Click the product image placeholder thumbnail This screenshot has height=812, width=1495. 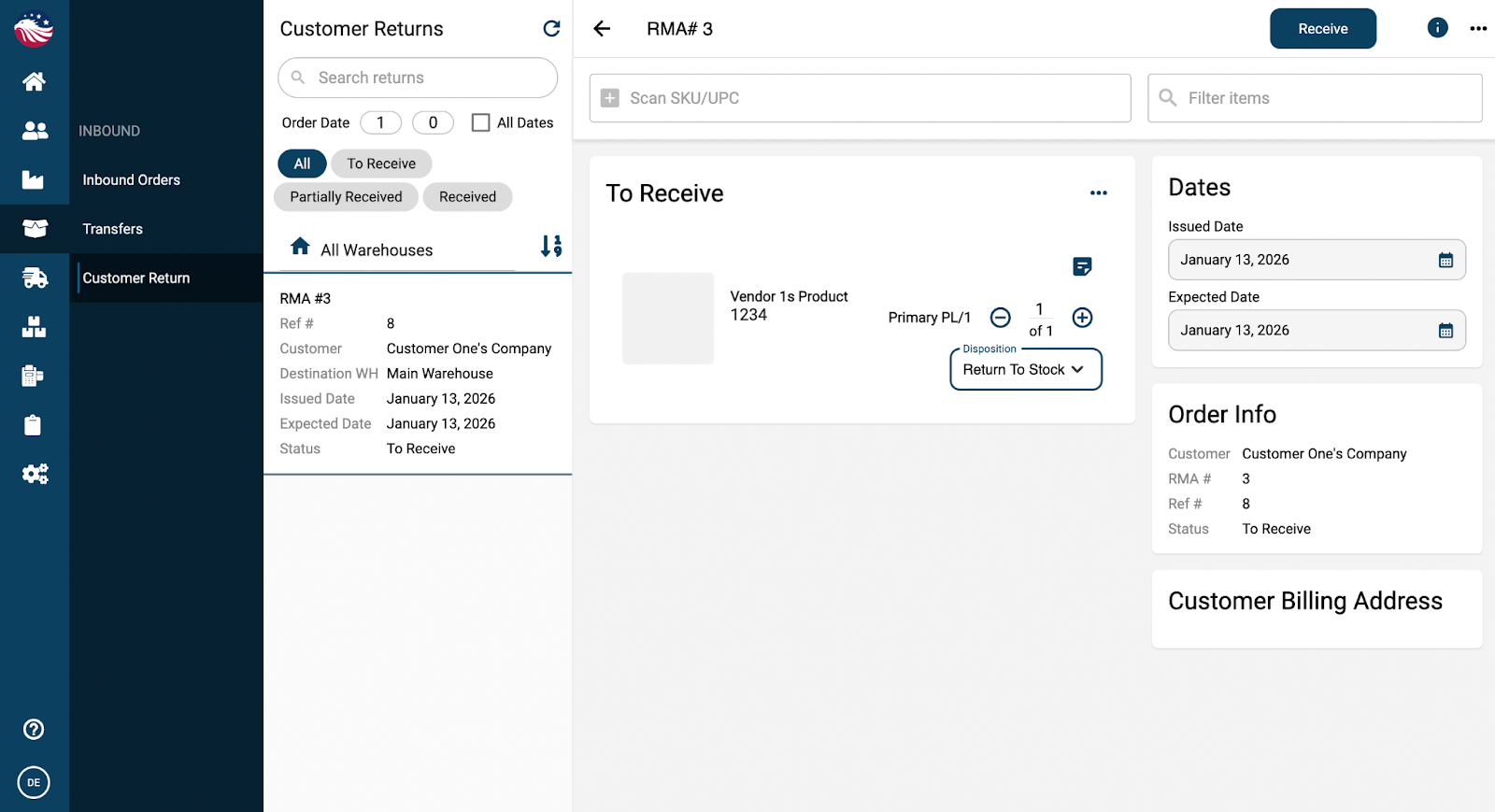[668, 319]
